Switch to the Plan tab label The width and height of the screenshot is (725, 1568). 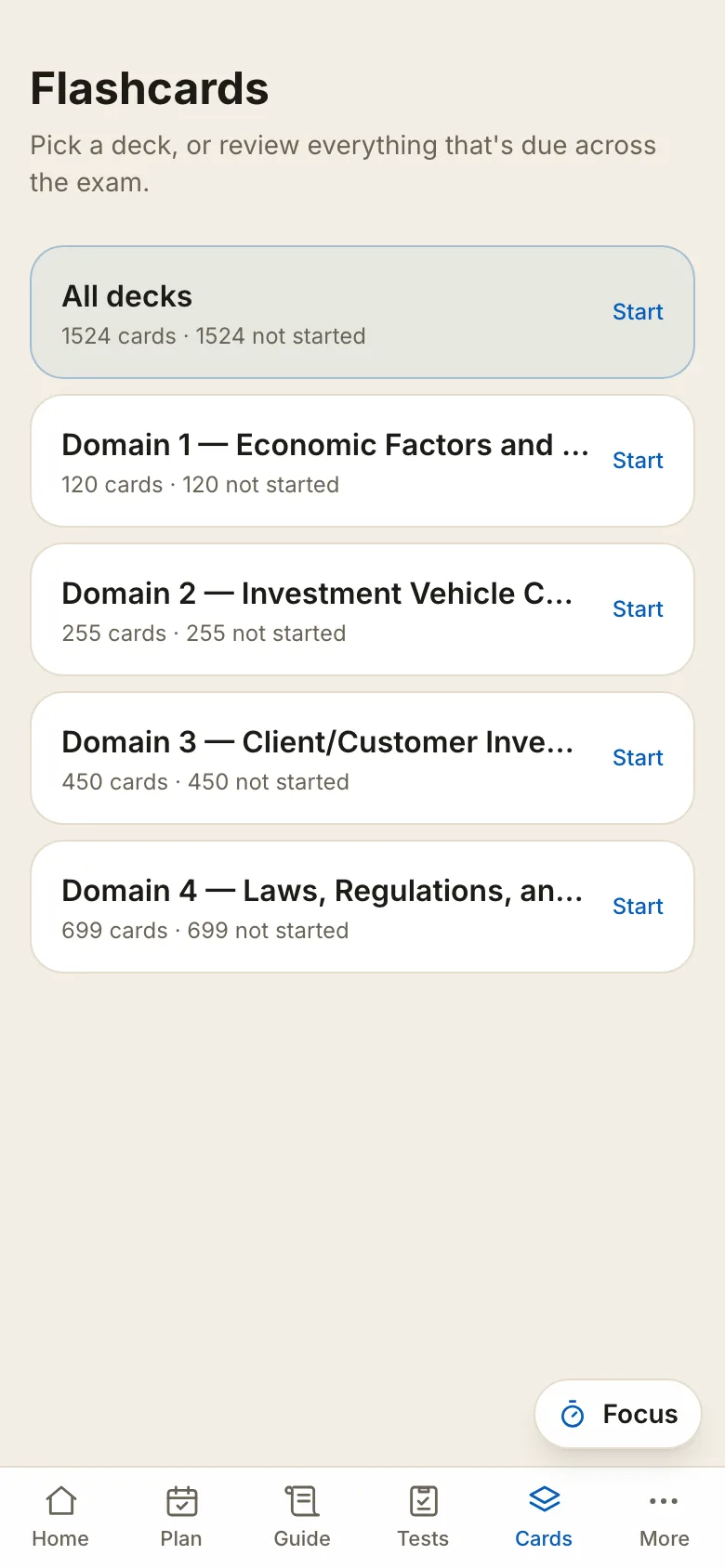tap(181, 1538)
